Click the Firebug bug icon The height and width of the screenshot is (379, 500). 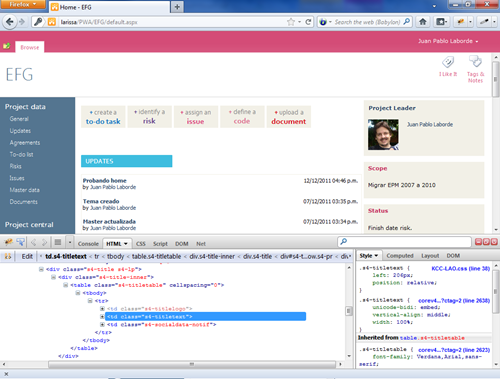8,242
